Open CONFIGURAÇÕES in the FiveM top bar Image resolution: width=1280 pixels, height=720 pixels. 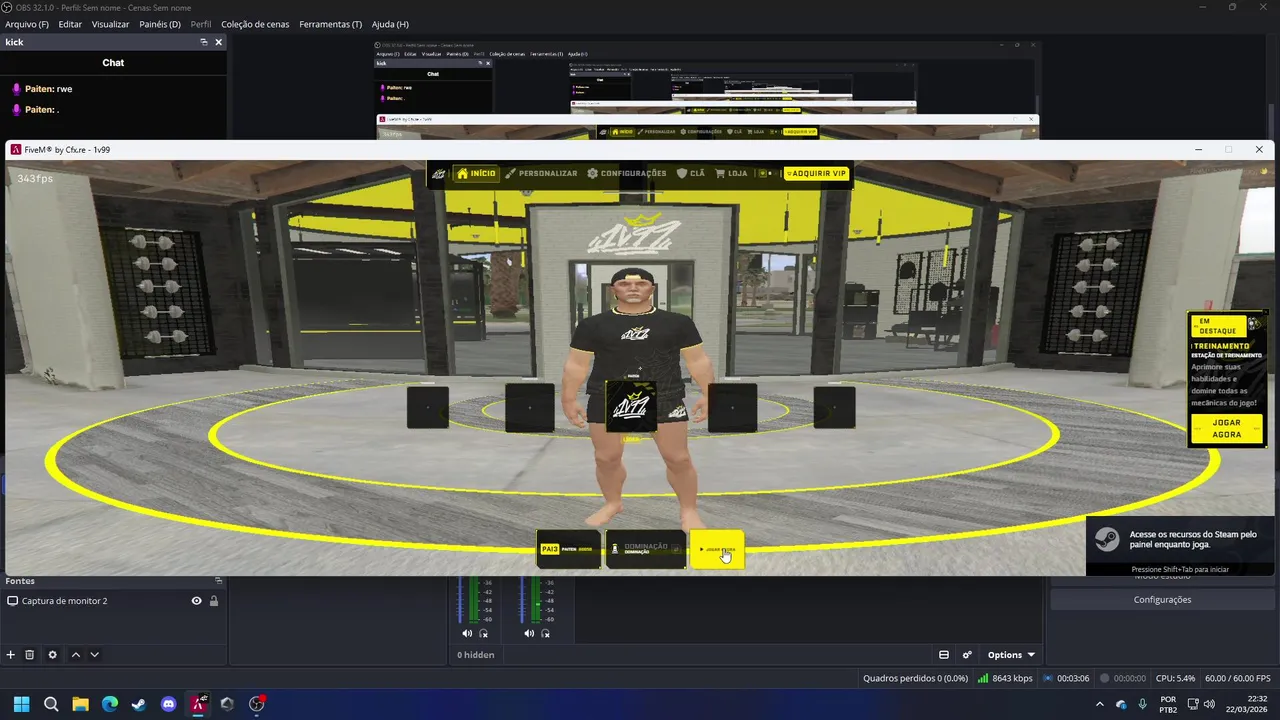pos(627,173)
